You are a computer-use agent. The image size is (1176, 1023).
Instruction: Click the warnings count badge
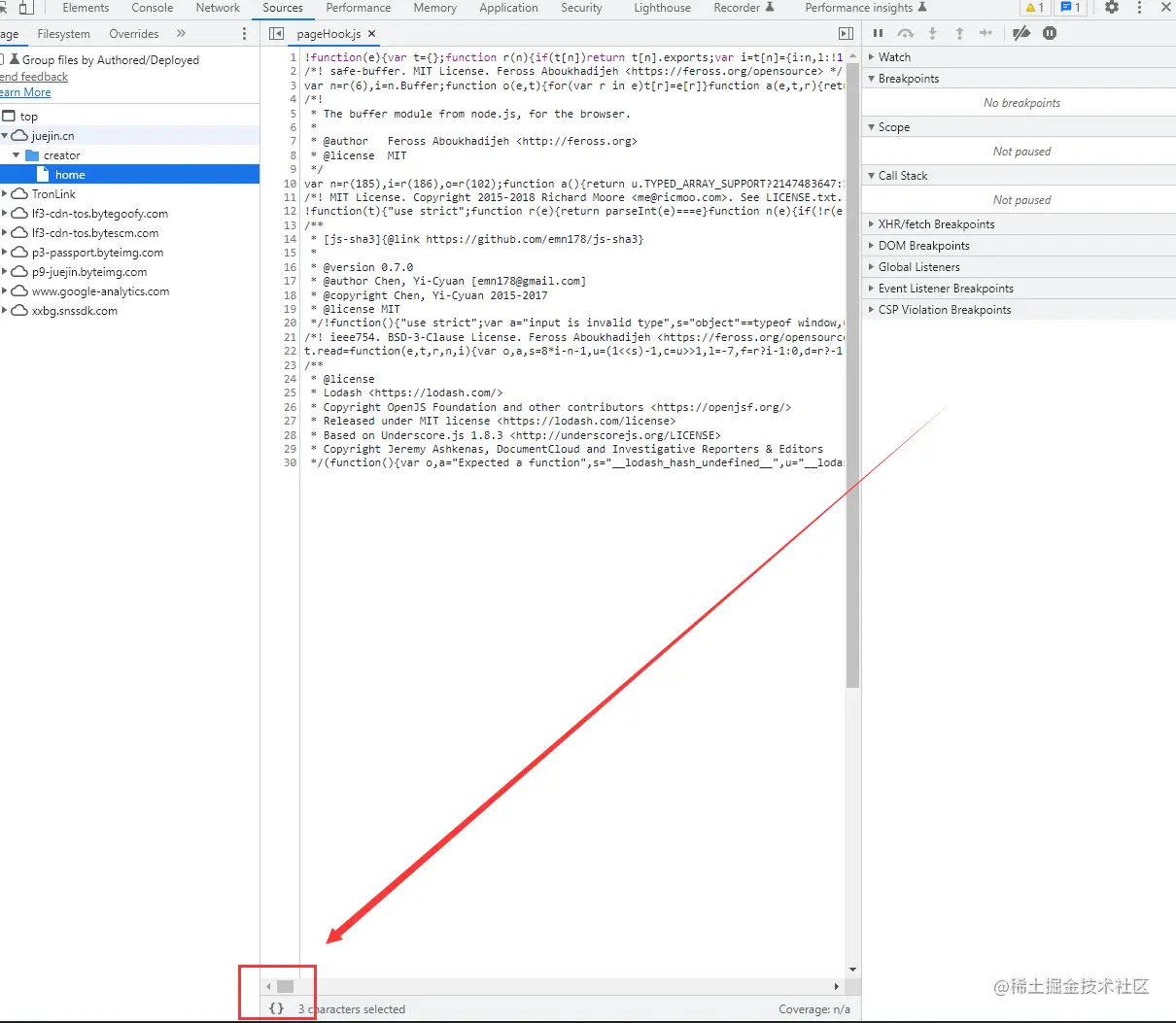point(1035,8)
